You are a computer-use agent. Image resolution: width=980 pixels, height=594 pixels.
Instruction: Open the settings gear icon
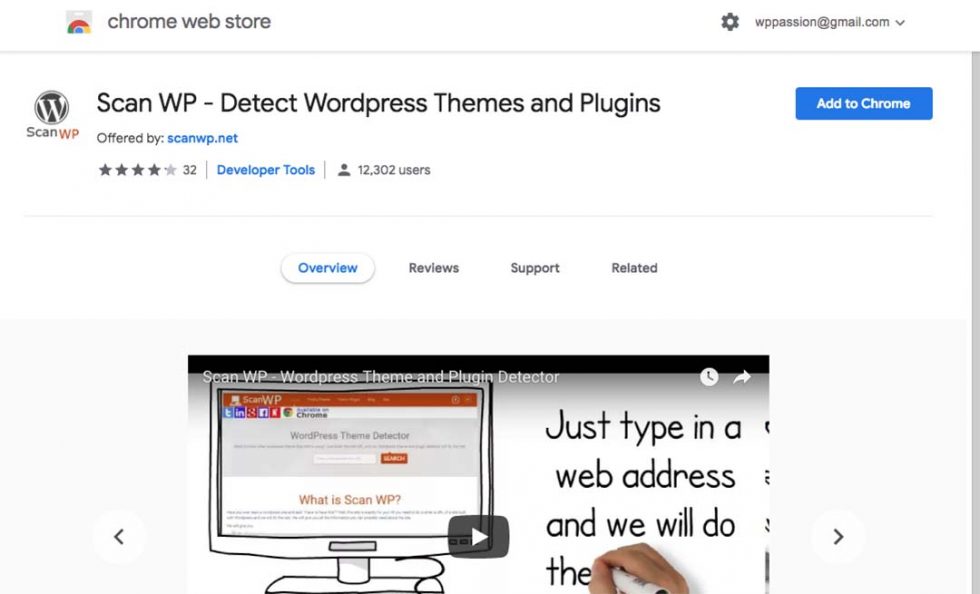(731, 21)
